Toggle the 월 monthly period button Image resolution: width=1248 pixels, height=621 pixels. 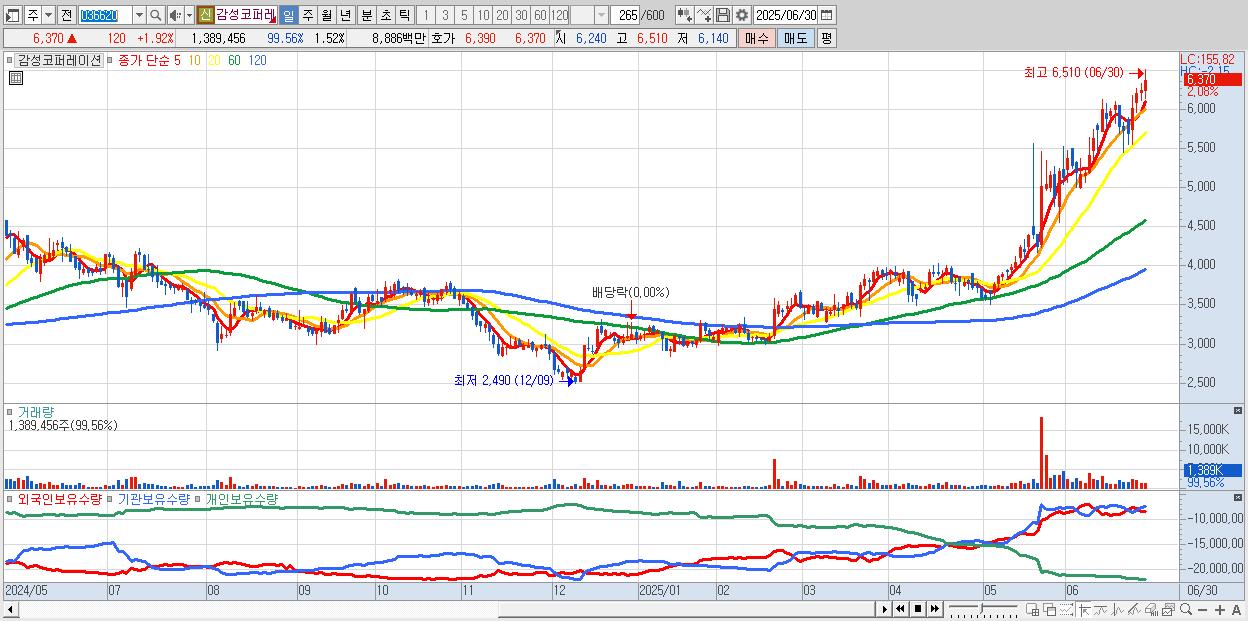[x=326, y=15]
